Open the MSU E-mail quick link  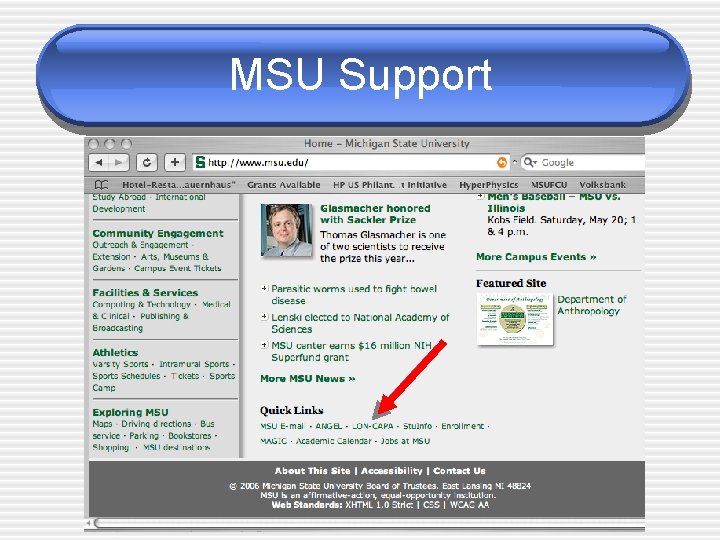(x=282, y=426)
